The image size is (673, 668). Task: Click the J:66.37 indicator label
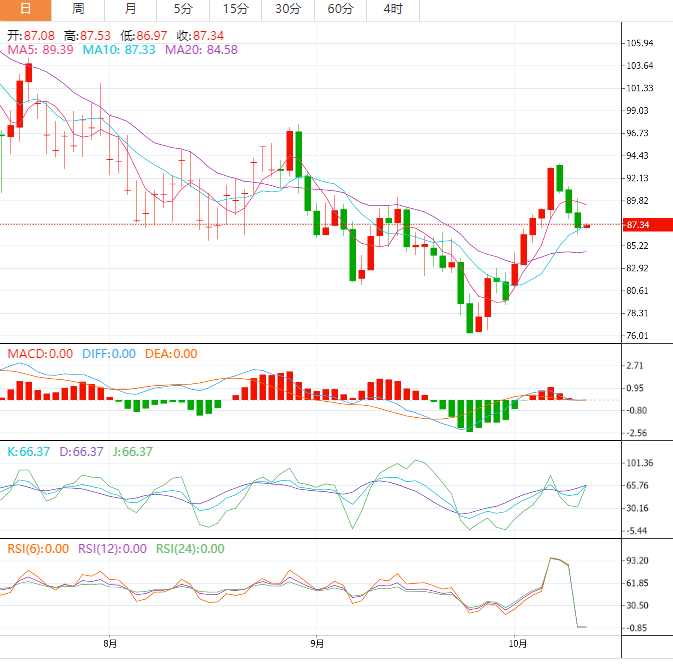tap(133, 452)
